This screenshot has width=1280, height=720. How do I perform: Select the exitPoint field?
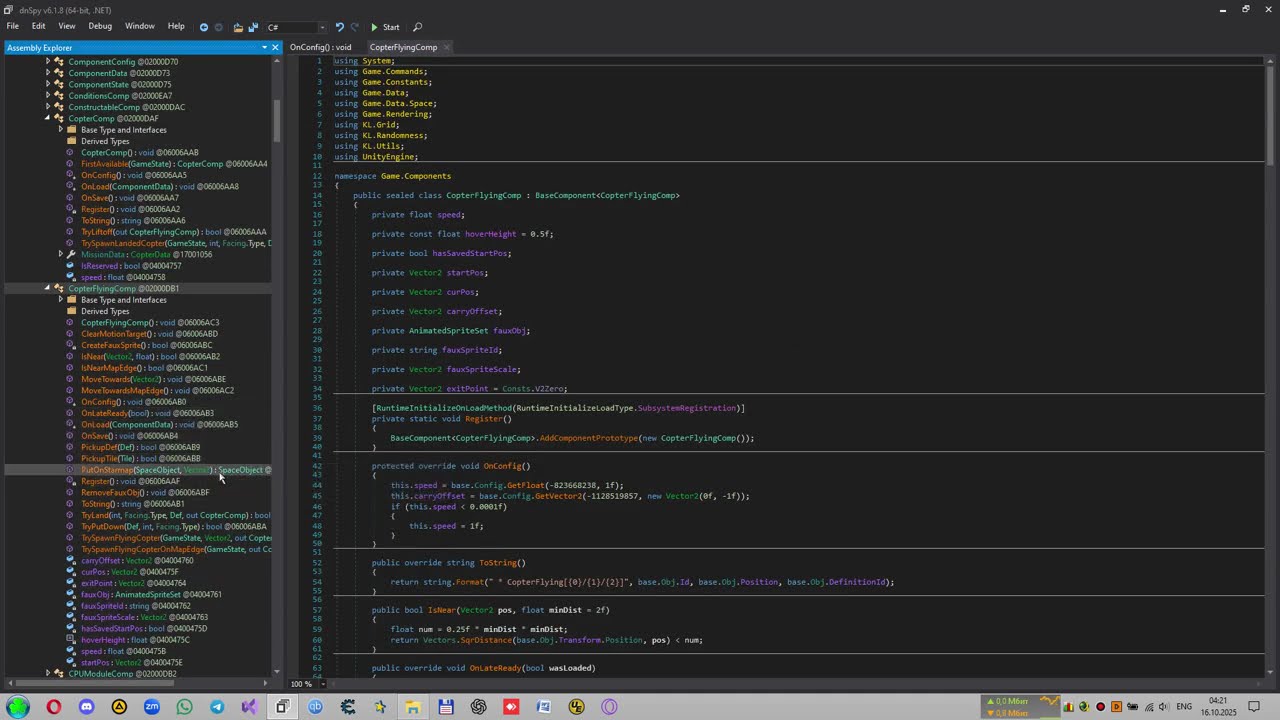(133, 583)
